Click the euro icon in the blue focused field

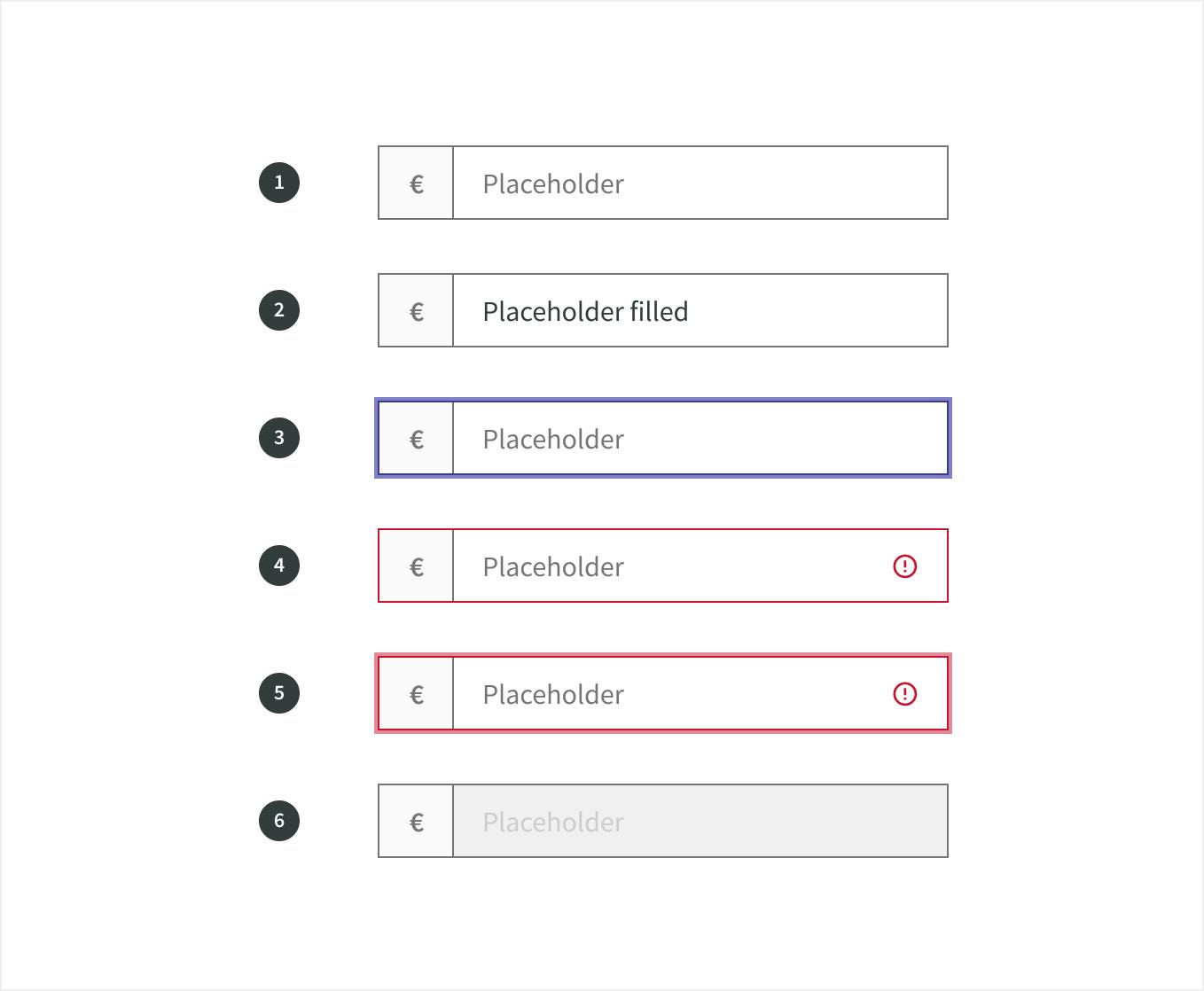tap(417, 439)
